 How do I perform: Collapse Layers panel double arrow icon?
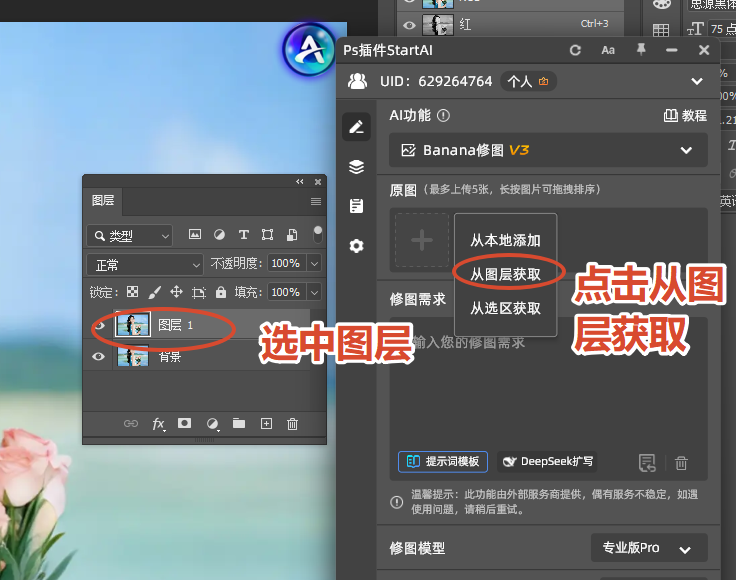pyautogui.click(x=299, y=182)
